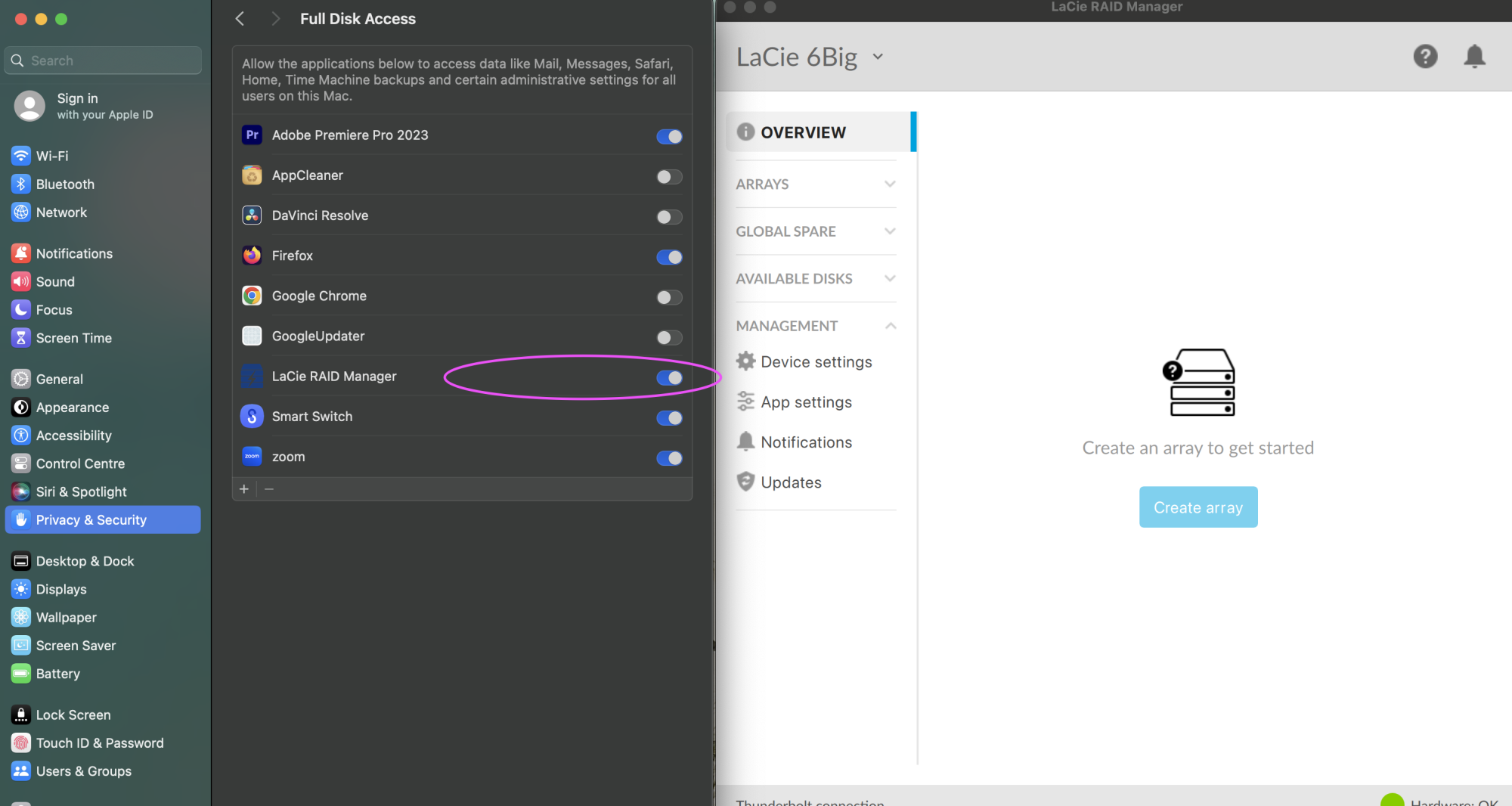Viewport: 1512px width, 806px height.
Task: Click the Updates shield icon
Action: click(x=745, y=482)
